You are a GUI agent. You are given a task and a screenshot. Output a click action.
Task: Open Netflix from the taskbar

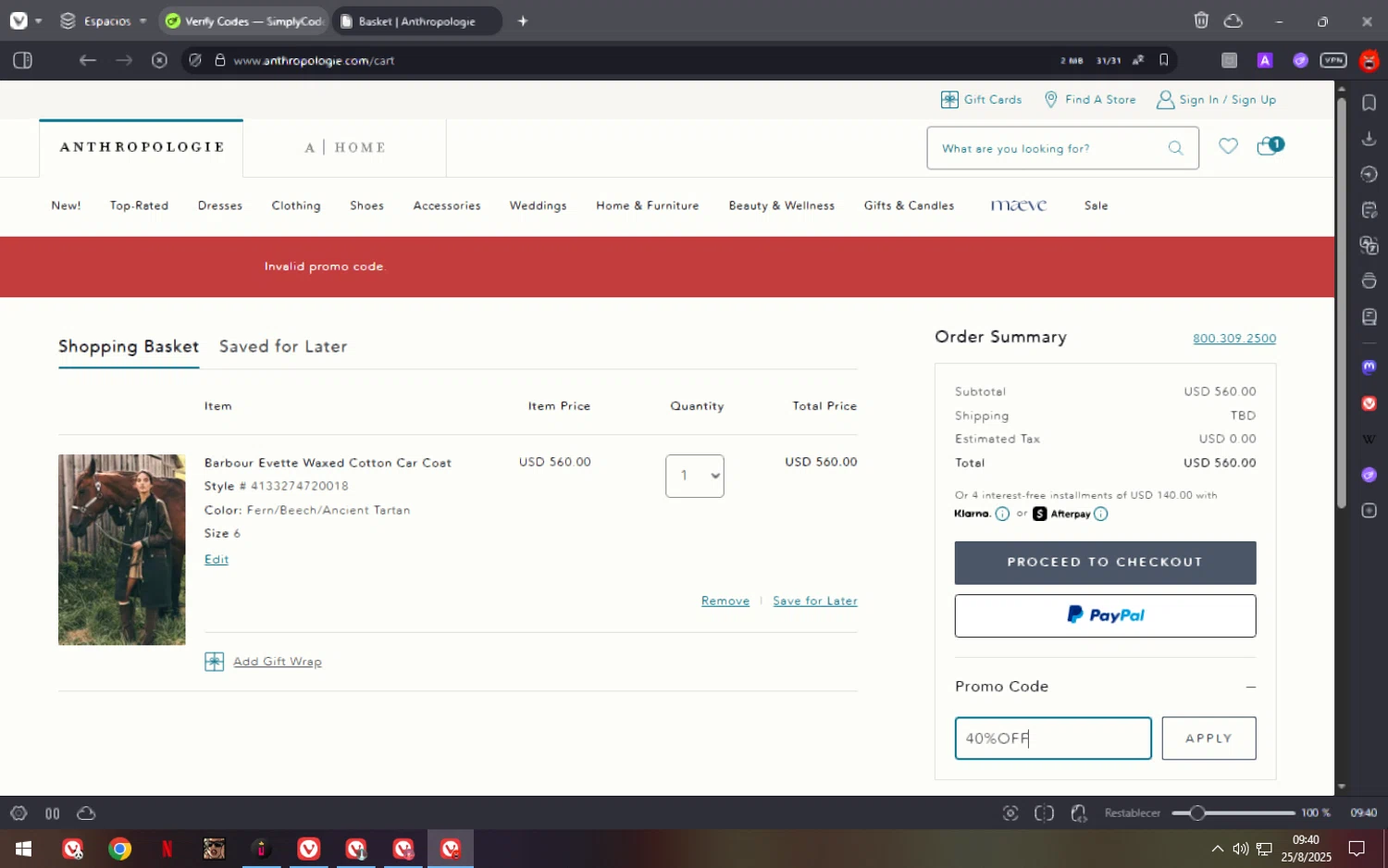tap(167, 849)
